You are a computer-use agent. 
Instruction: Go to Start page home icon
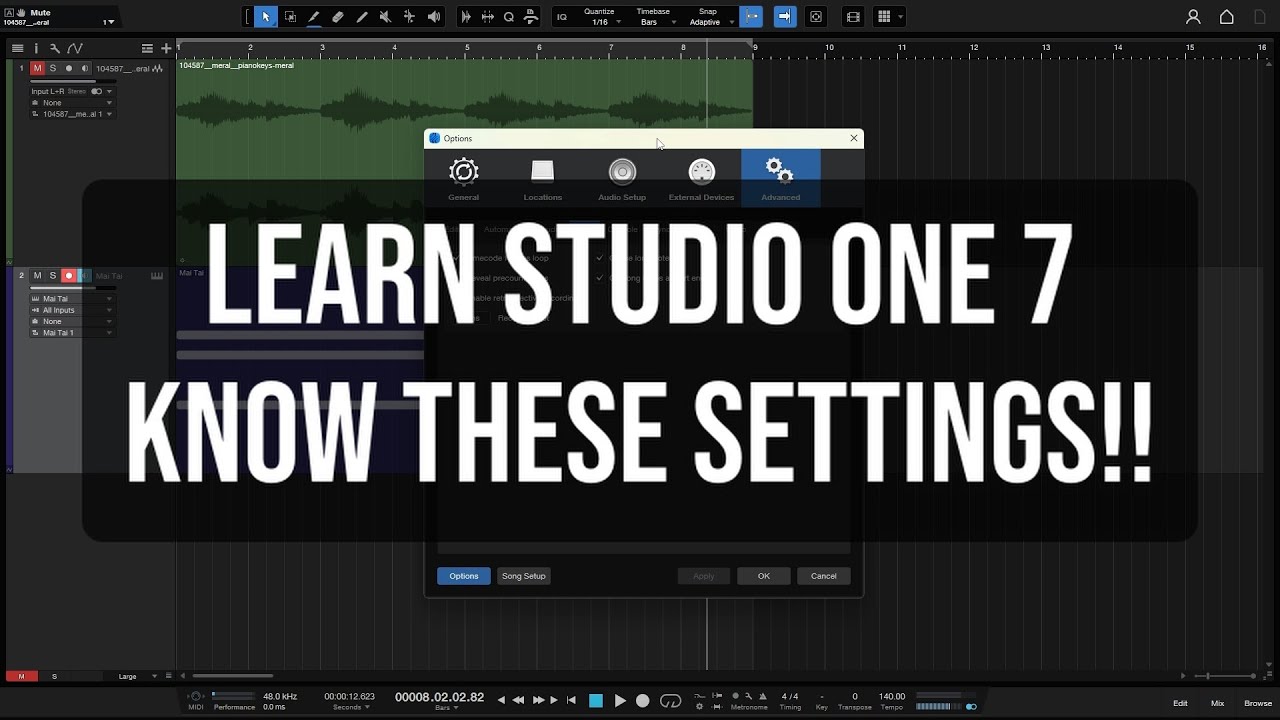click(1227, 17)
